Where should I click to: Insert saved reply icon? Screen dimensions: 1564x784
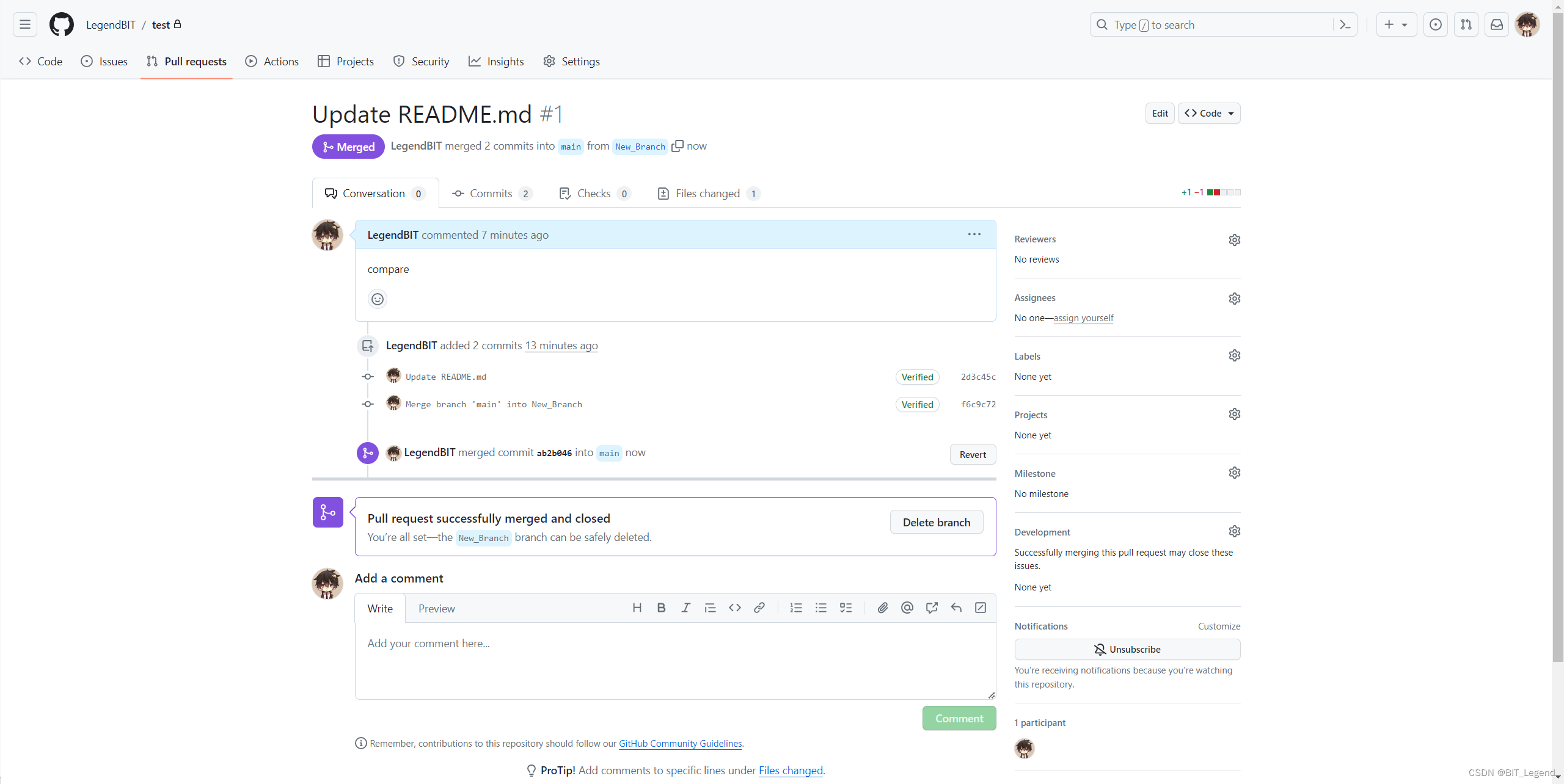point(956,608)
